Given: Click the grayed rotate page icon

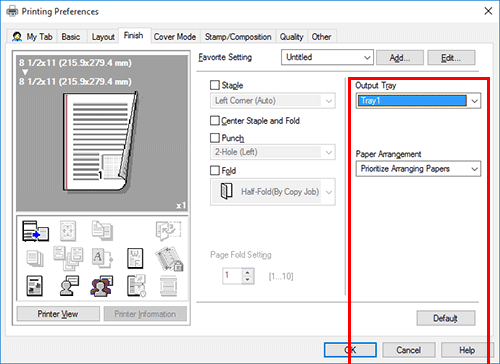Looking at the screenshot, I should (168, 231).
